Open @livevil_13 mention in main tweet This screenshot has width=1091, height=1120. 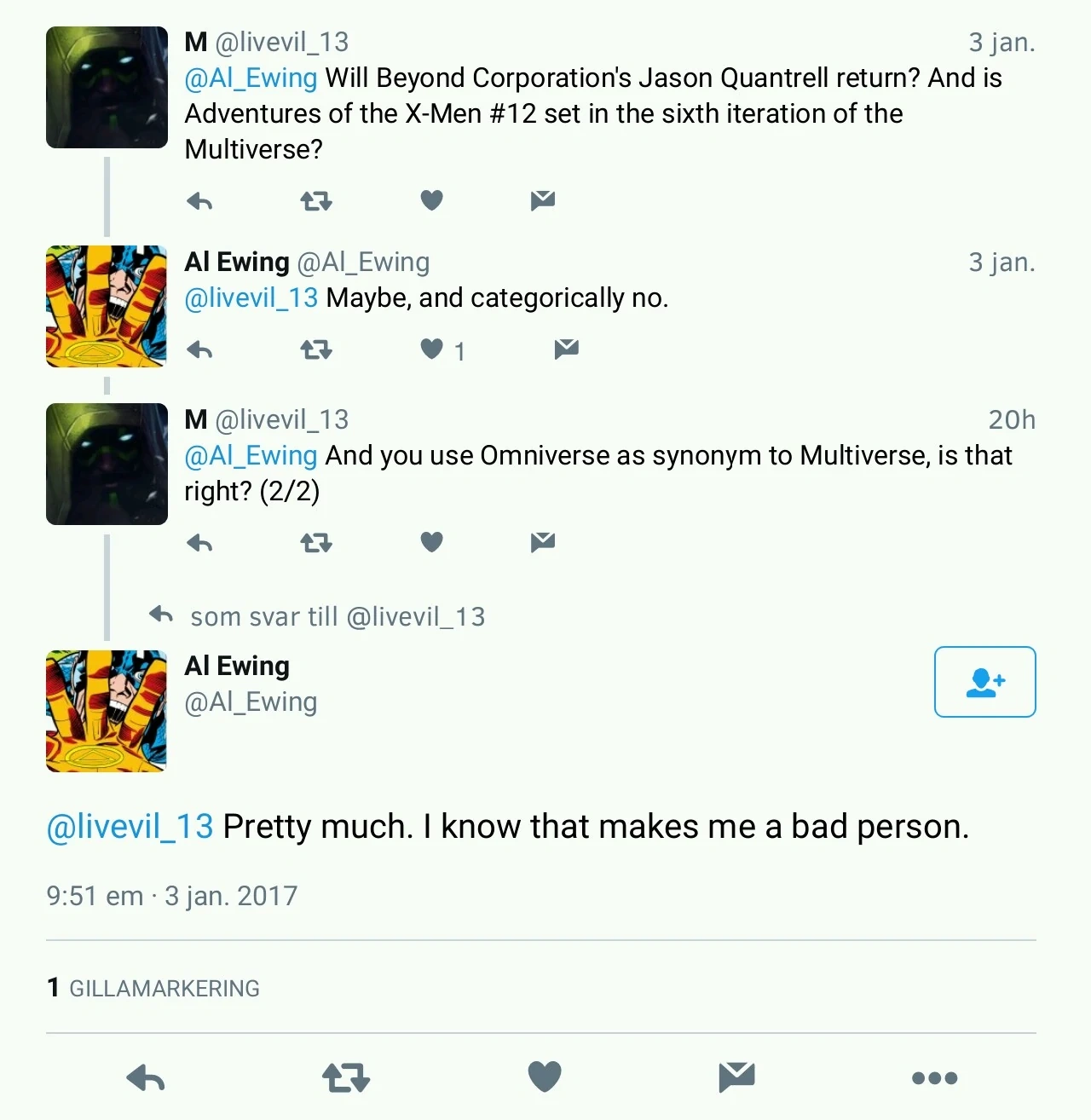point(130,827)
